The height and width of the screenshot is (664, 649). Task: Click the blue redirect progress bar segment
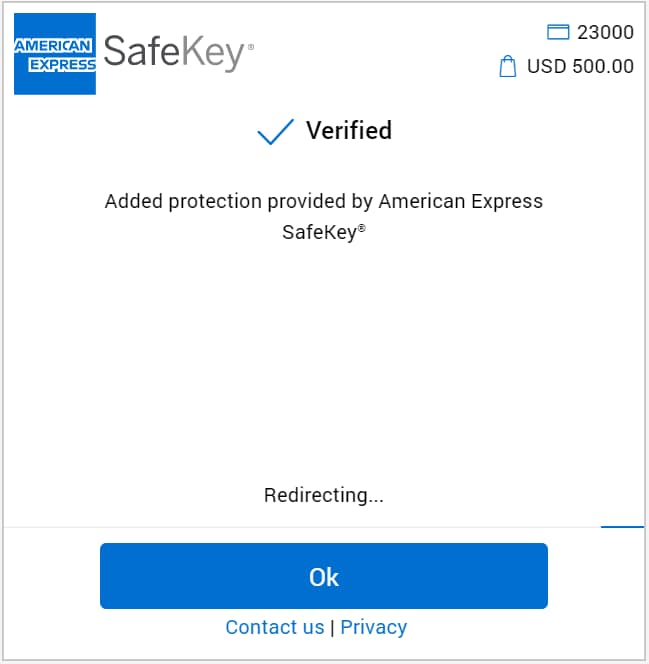tap(622, 526)
